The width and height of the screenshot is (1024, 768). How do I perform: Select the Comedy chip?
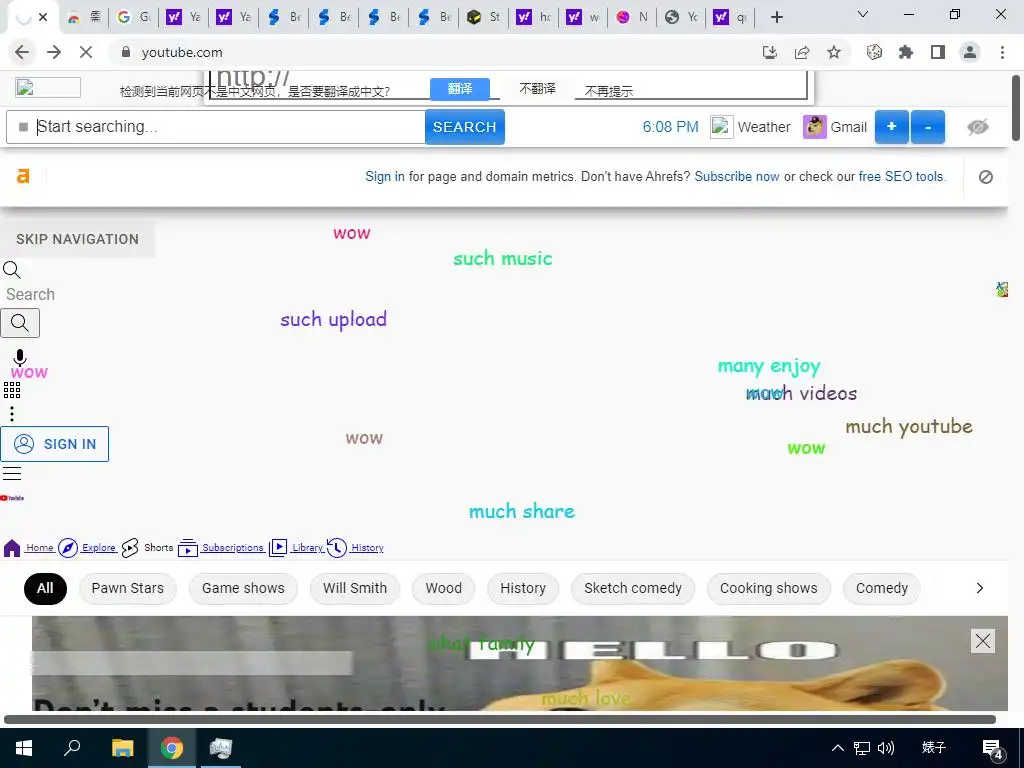[882, 588]
